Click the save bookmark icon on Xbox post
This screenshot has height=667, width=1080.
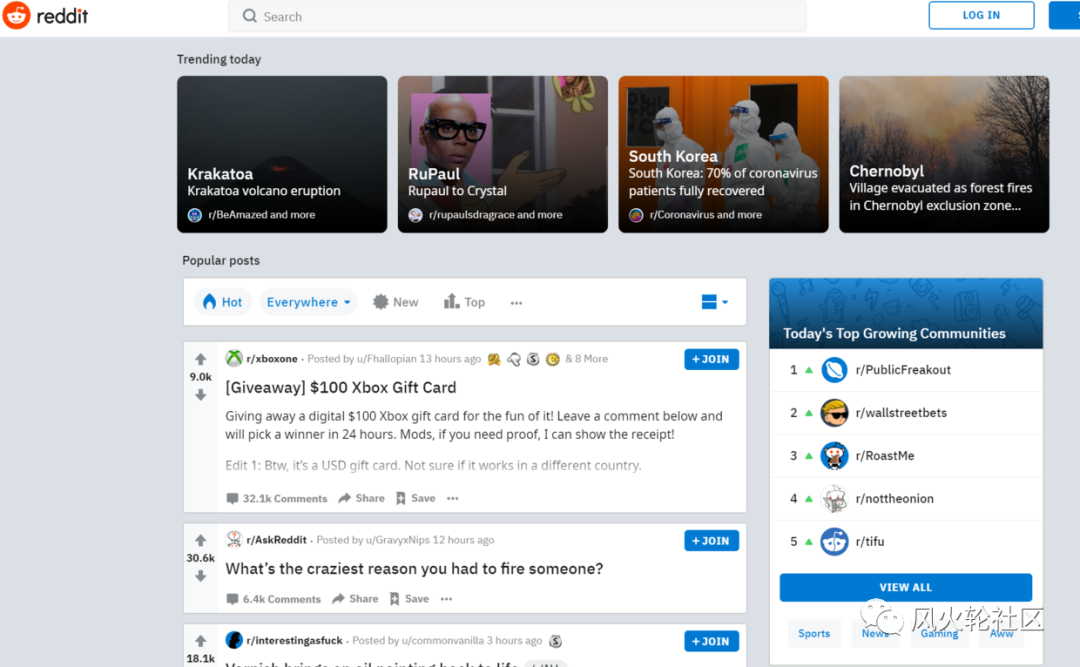point(401,498)
